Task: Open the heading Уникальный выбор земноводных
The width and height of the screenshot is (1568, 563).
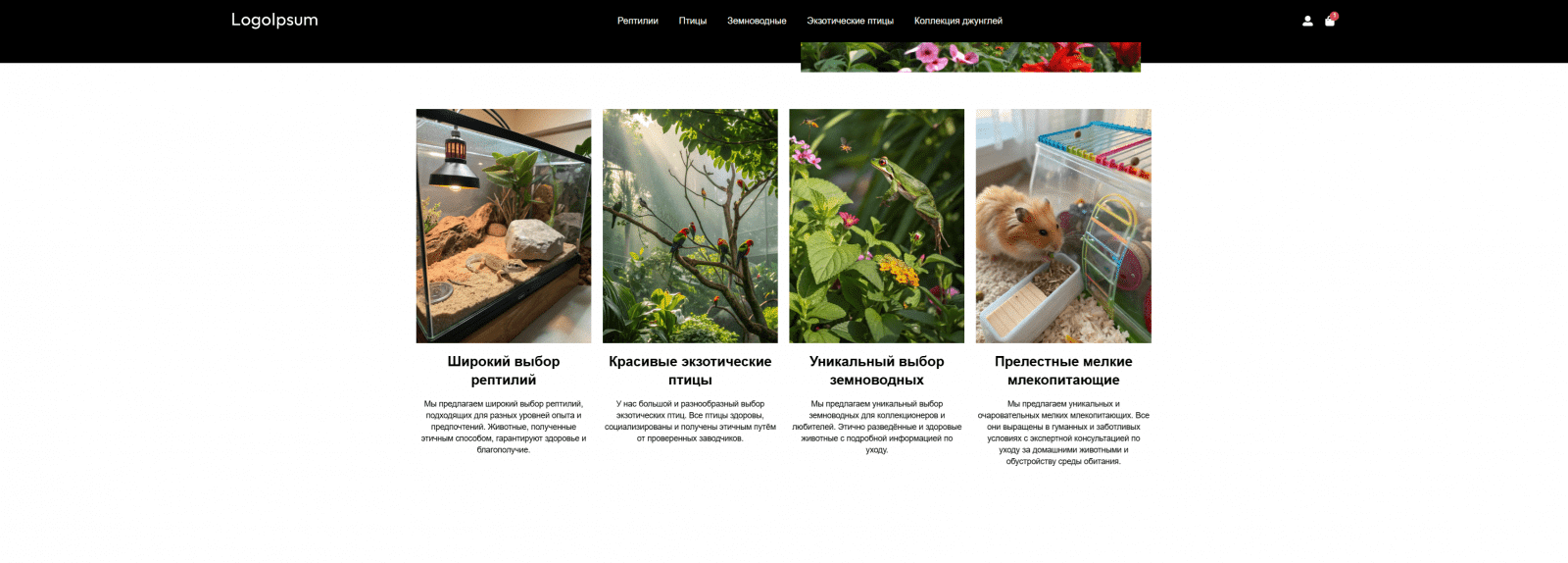Action: 877,371
